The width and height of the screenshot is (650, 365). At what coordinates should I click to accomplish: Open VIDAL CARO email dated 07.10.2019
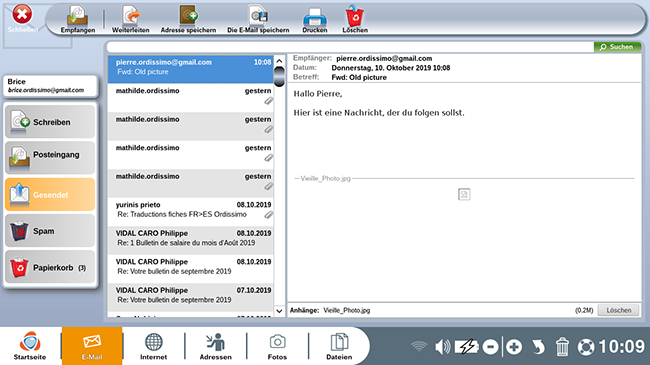pos(191,297)
